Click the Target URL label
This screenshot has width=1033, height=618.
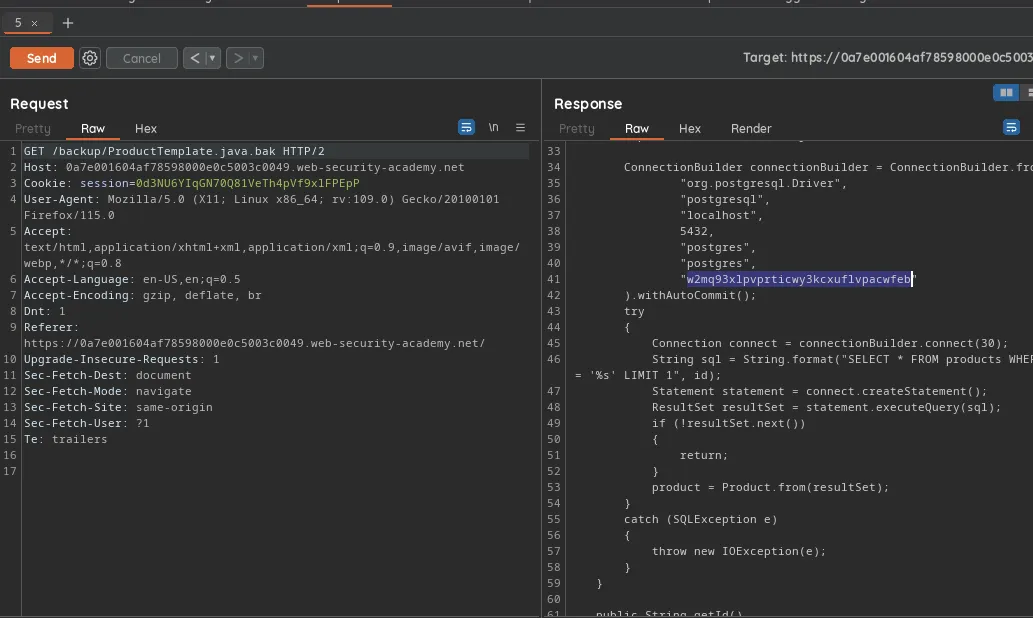pyautogui.click(x=887, y=58)
